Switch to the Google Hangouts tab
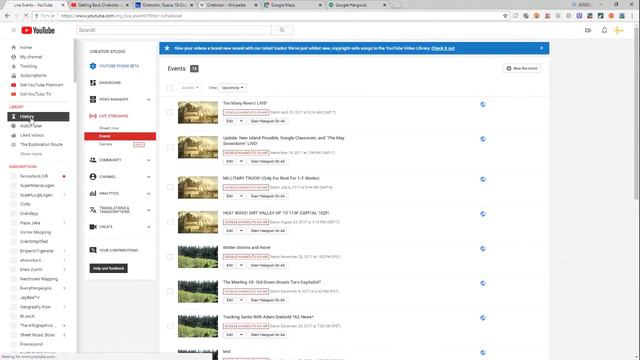Image resolution: width=640 pixels, height=360 pixels. (x=356, y=5)
